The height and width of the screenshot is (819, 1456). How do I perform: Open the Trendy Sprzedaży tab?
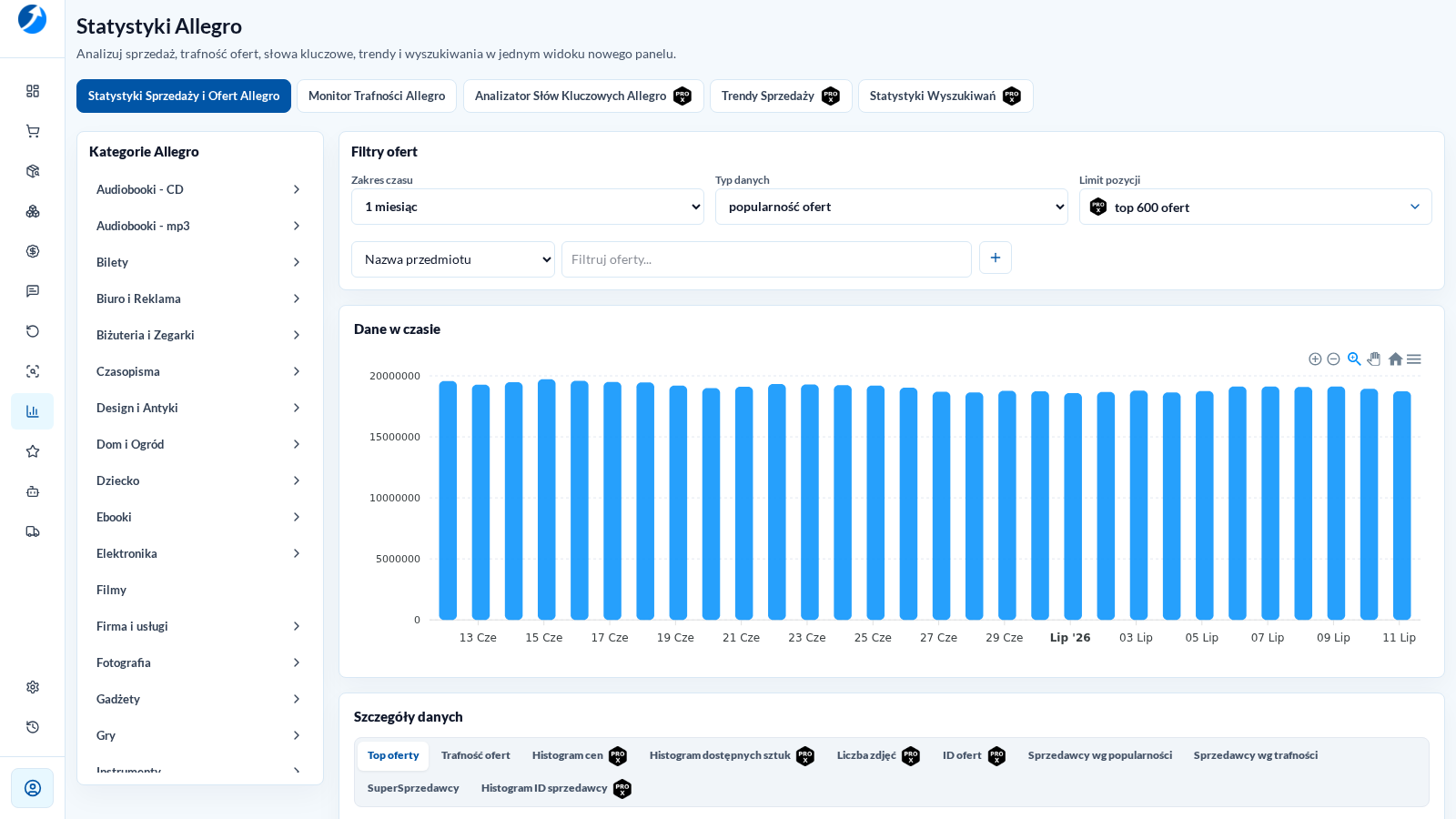click(781, 96)
